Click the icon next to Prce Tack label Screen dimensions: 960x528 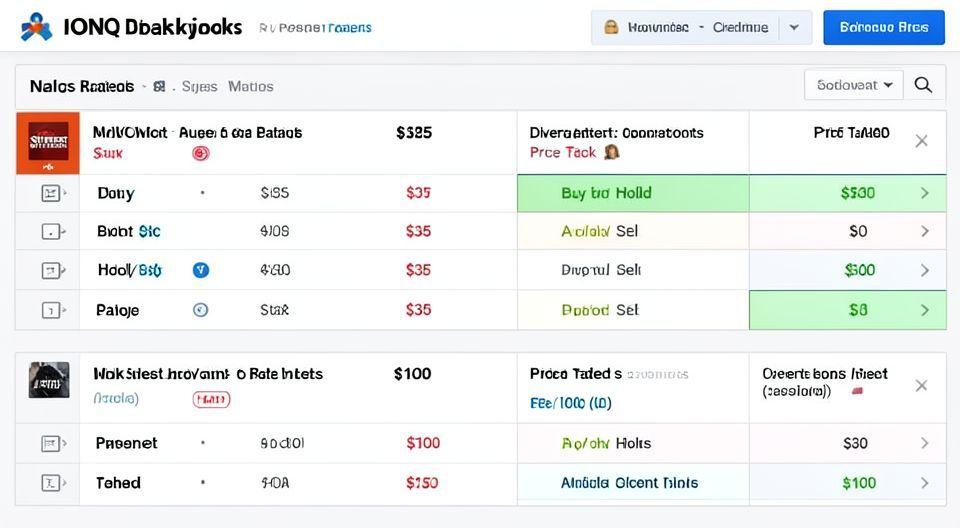[612, 152]
